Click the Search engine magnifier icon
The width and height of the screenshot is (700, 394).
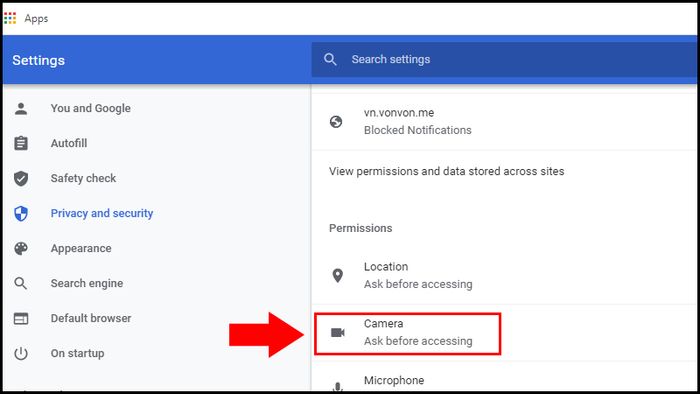[x=21, y=283]
